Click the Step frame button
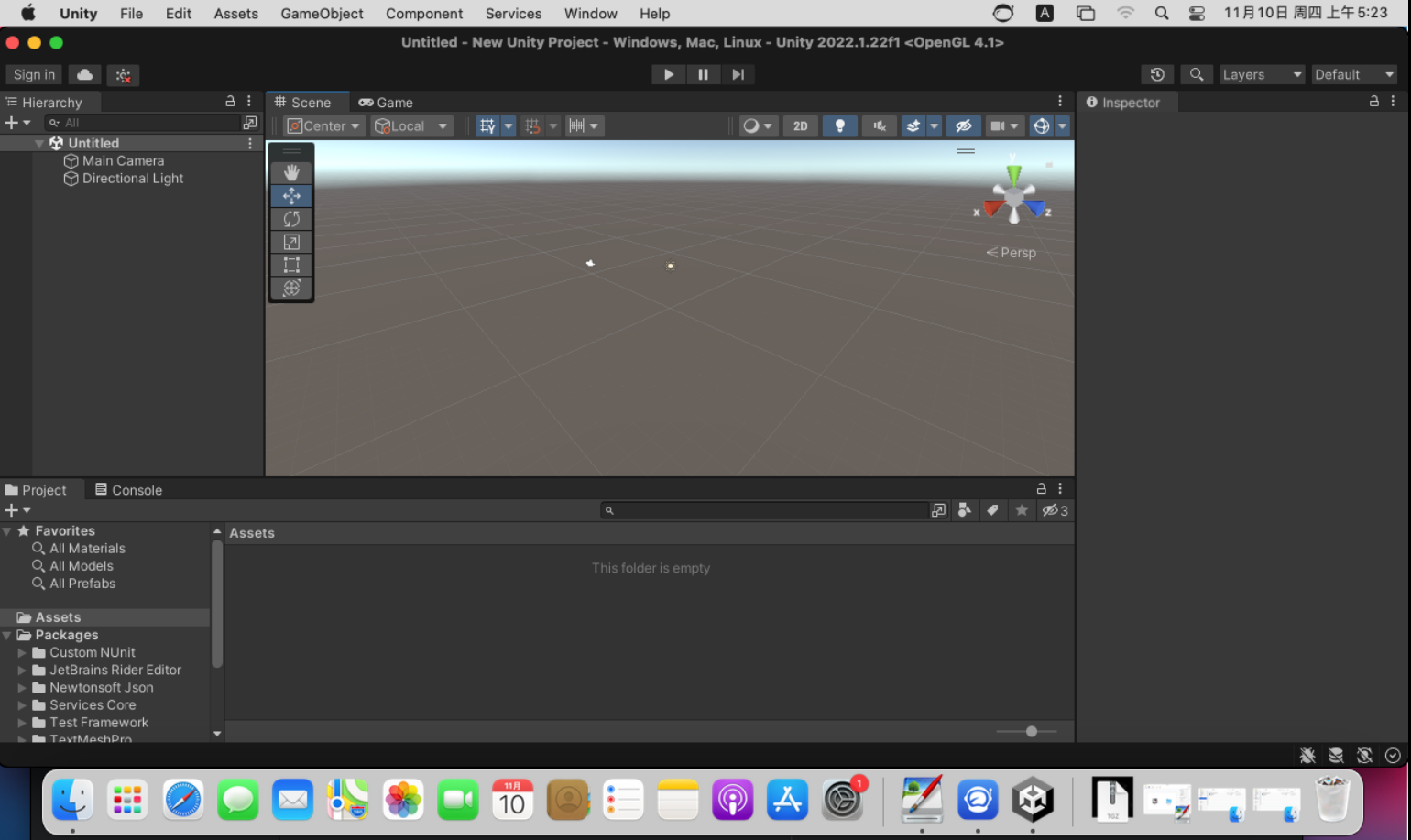This screenshot has width=1411, height=840. click(738, 74)
